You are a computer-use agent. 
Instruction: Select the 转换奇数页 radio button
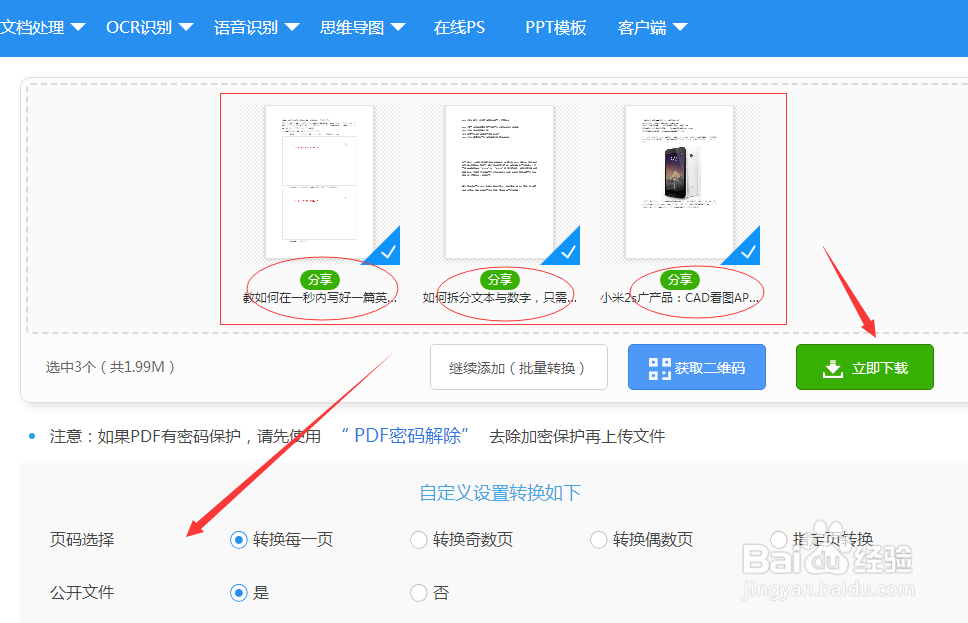(419, 539)
